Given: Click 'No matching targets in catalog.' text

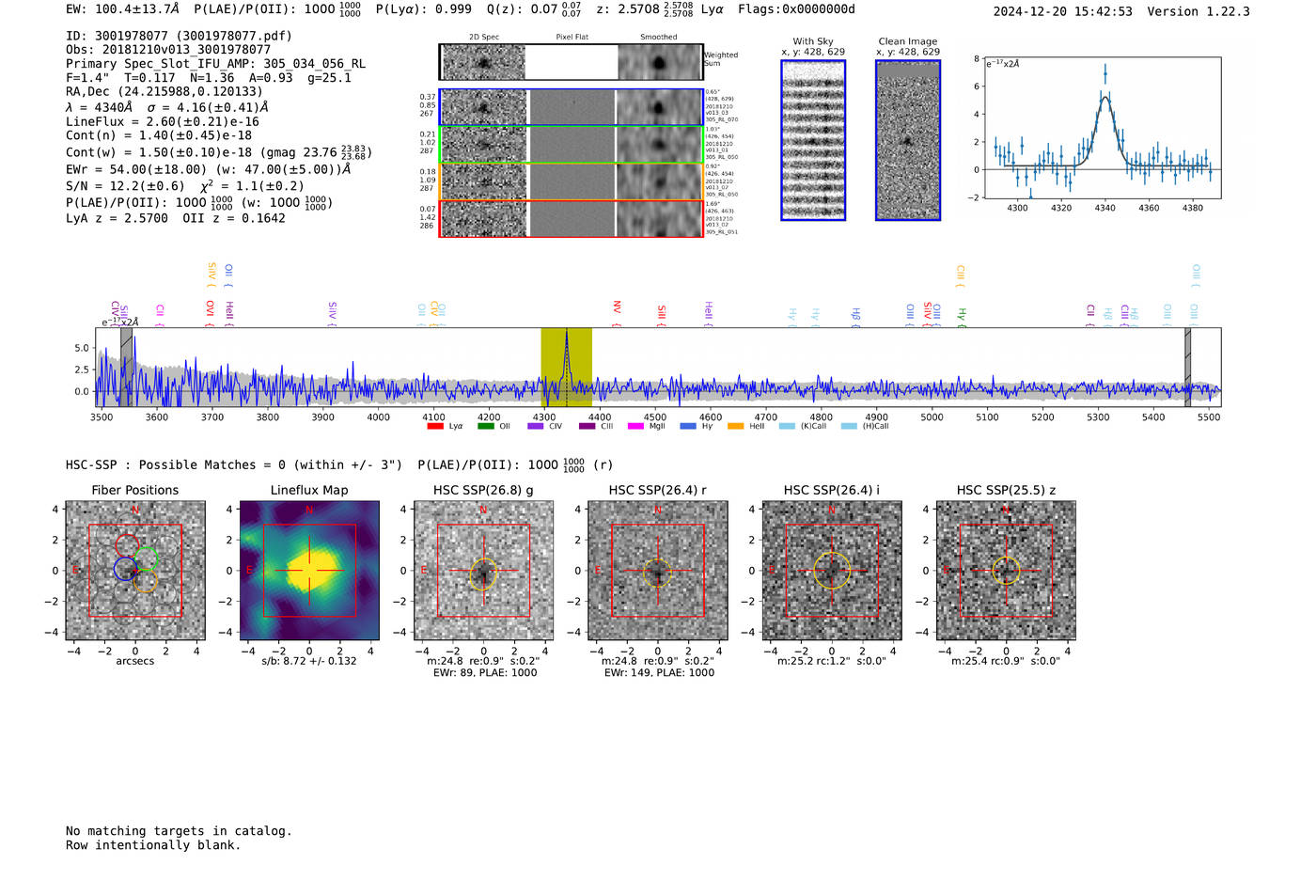Looking at the screenshot, I should click(179, 831).
